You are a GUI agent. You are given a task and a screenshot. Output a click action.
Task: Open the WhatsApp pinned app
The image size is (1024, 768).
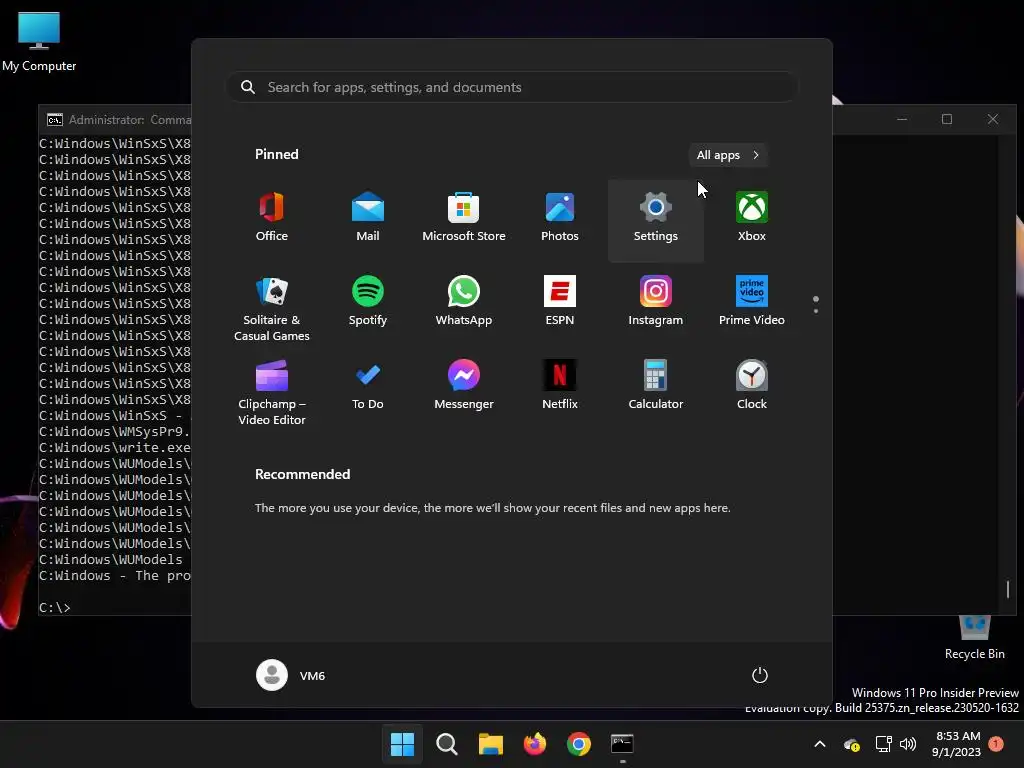click(x=464, y=302)
